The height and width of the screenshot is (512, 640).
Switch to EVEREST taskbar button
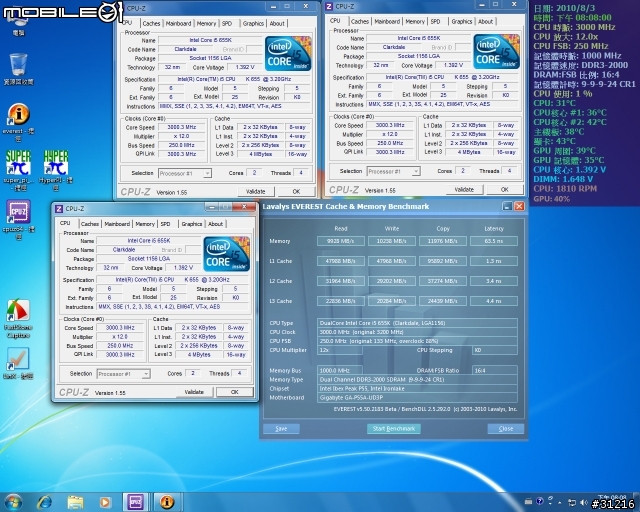tap(167, 502)
